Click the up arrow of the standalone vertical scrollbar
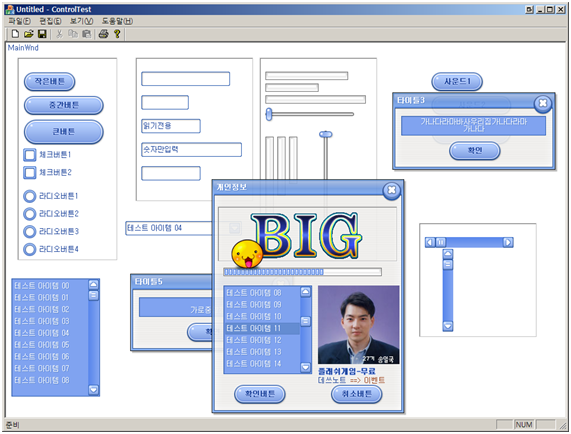 tap(448, 254)
